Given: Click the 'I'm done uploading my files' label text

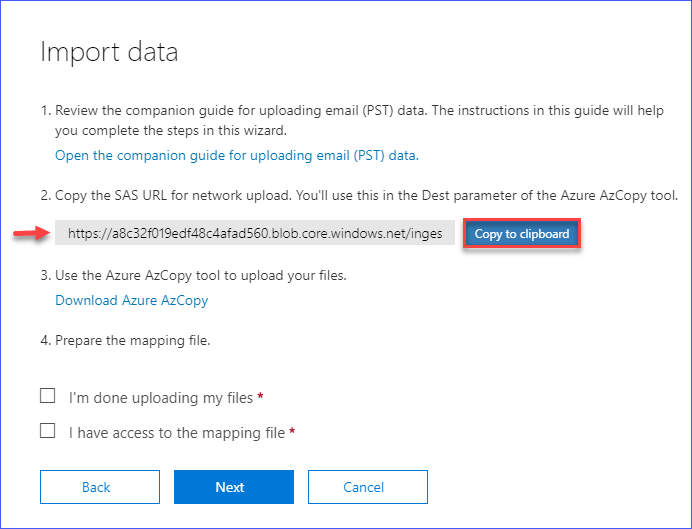Looking at the screenshot, I should [161, 398].
